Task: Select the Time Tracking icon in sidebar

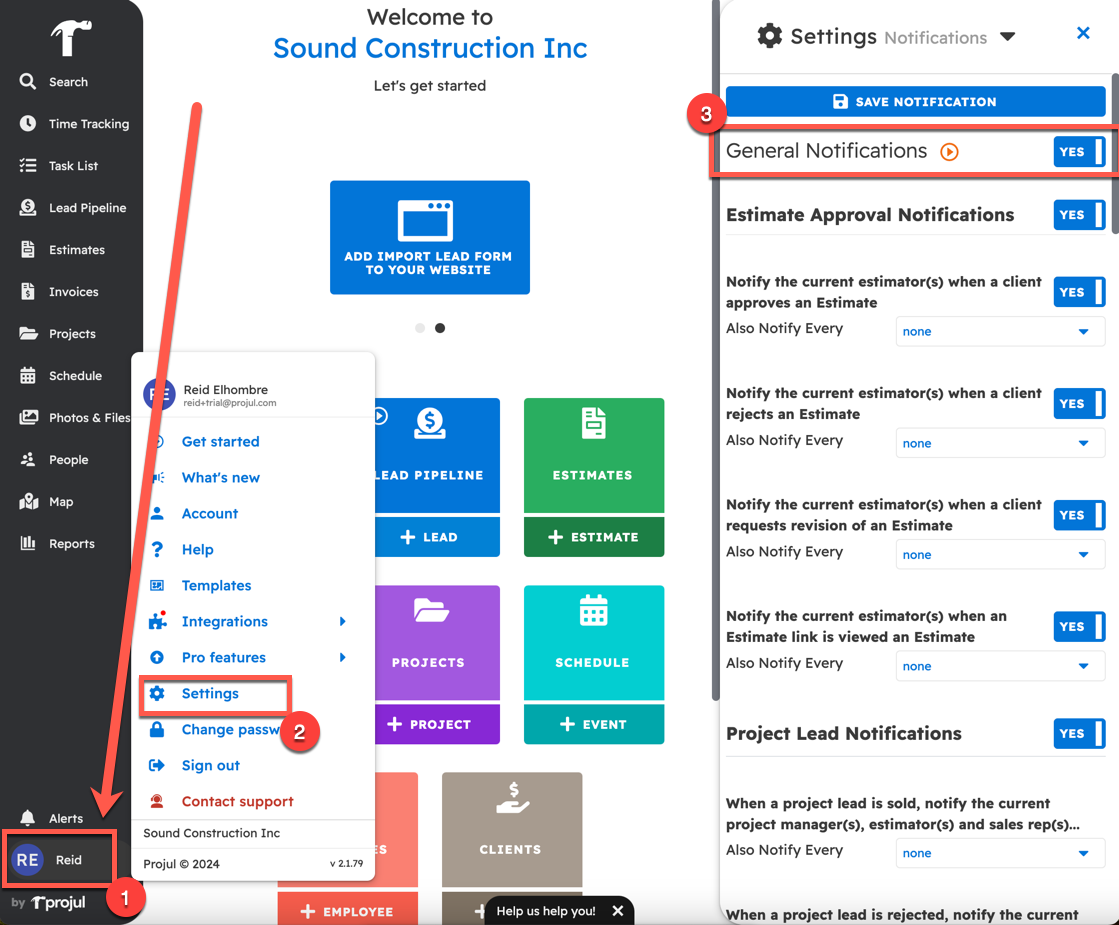Action: [27, 123]
